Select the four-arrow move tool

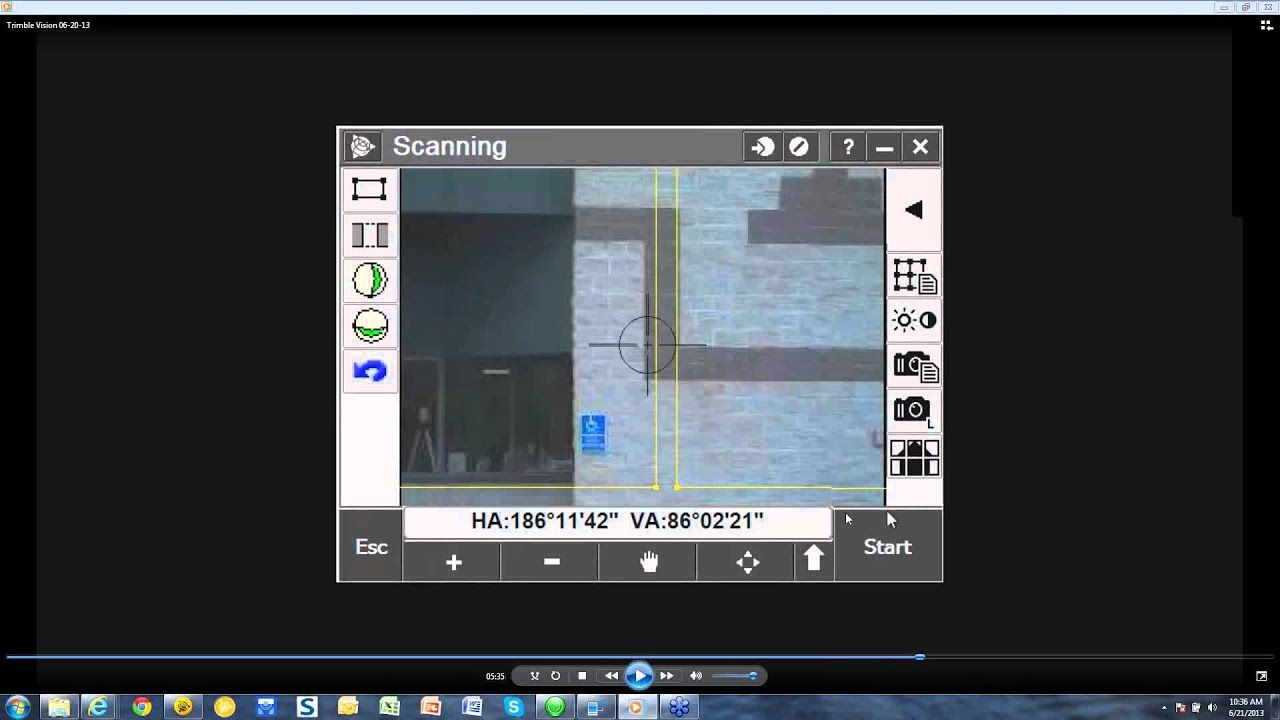(747, 562)
